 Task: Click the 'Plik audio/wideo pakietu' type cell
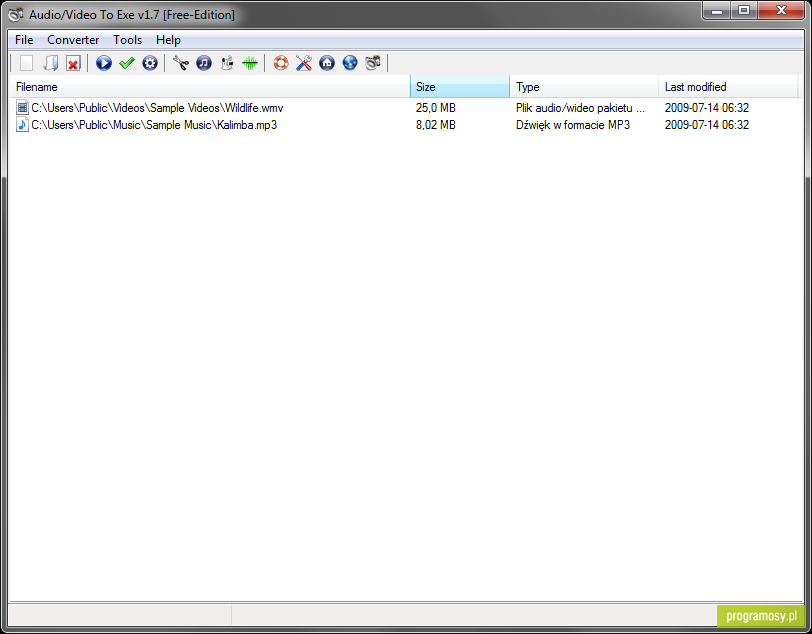(x=580, y=108)
